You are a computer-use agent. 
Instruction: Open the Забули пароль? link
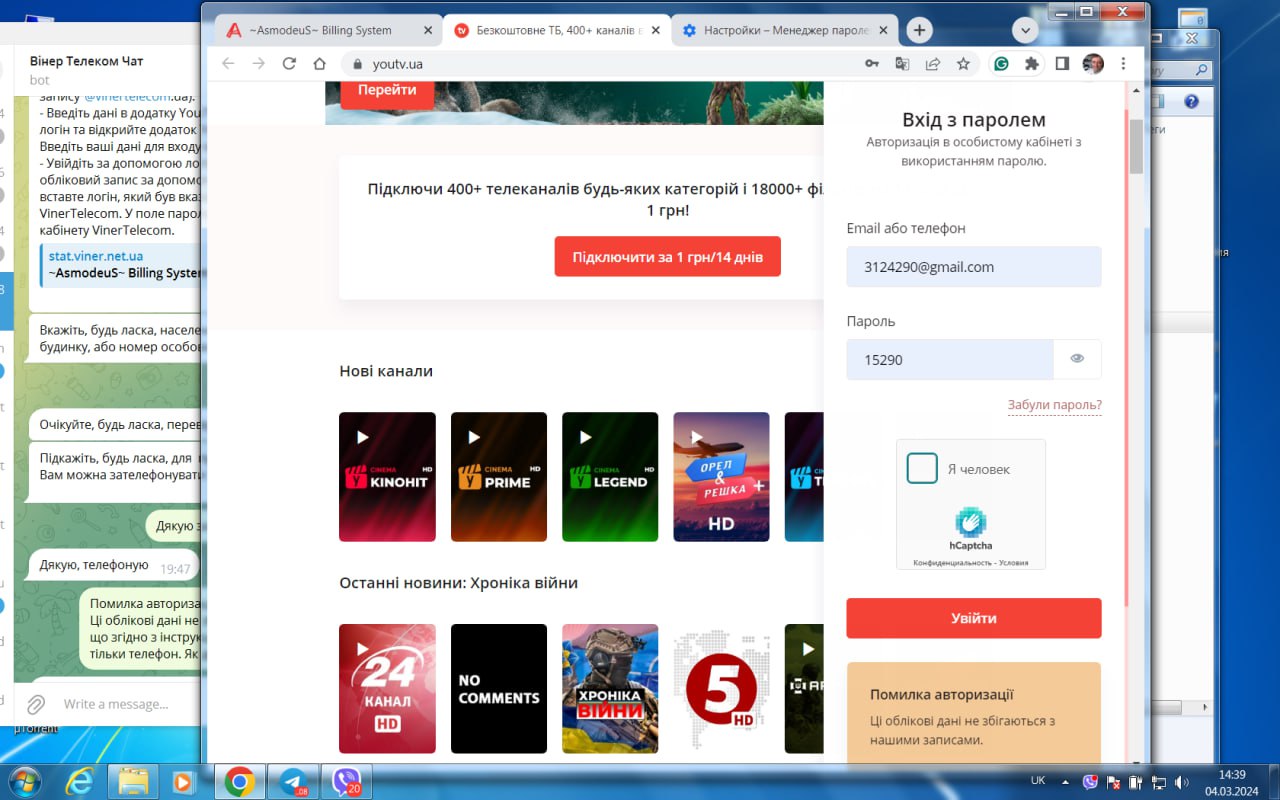pos(1055,405)
